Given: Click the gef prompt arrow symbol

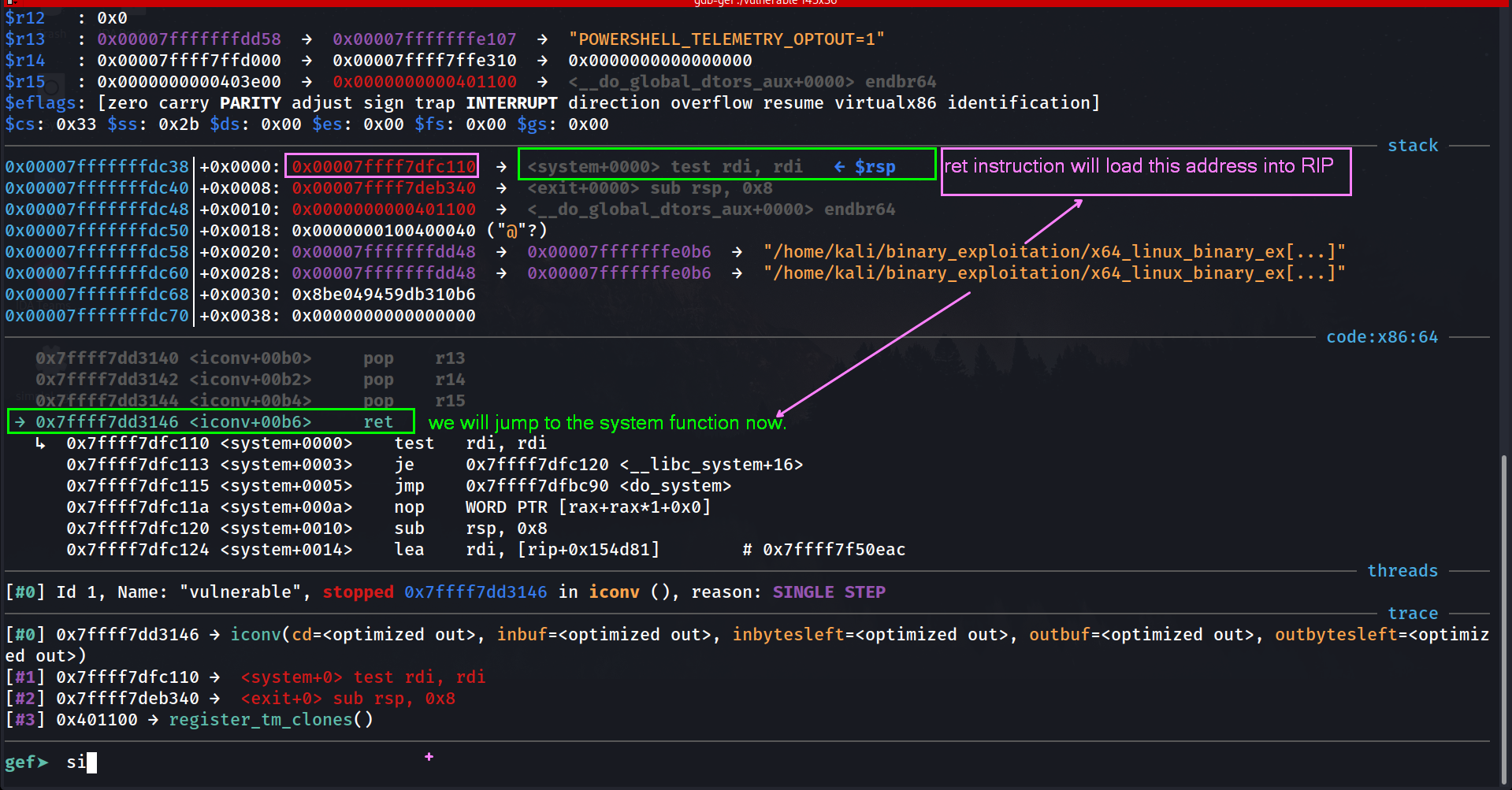Looking at the screenshot, I should click(43, 762).
